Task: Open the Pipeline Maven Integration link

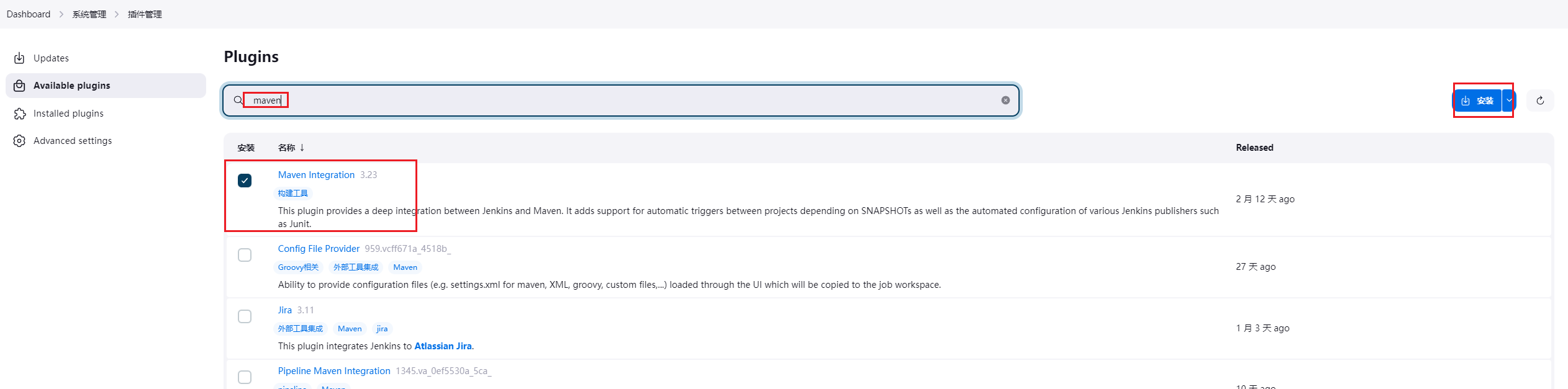Action: click(334, 371)
